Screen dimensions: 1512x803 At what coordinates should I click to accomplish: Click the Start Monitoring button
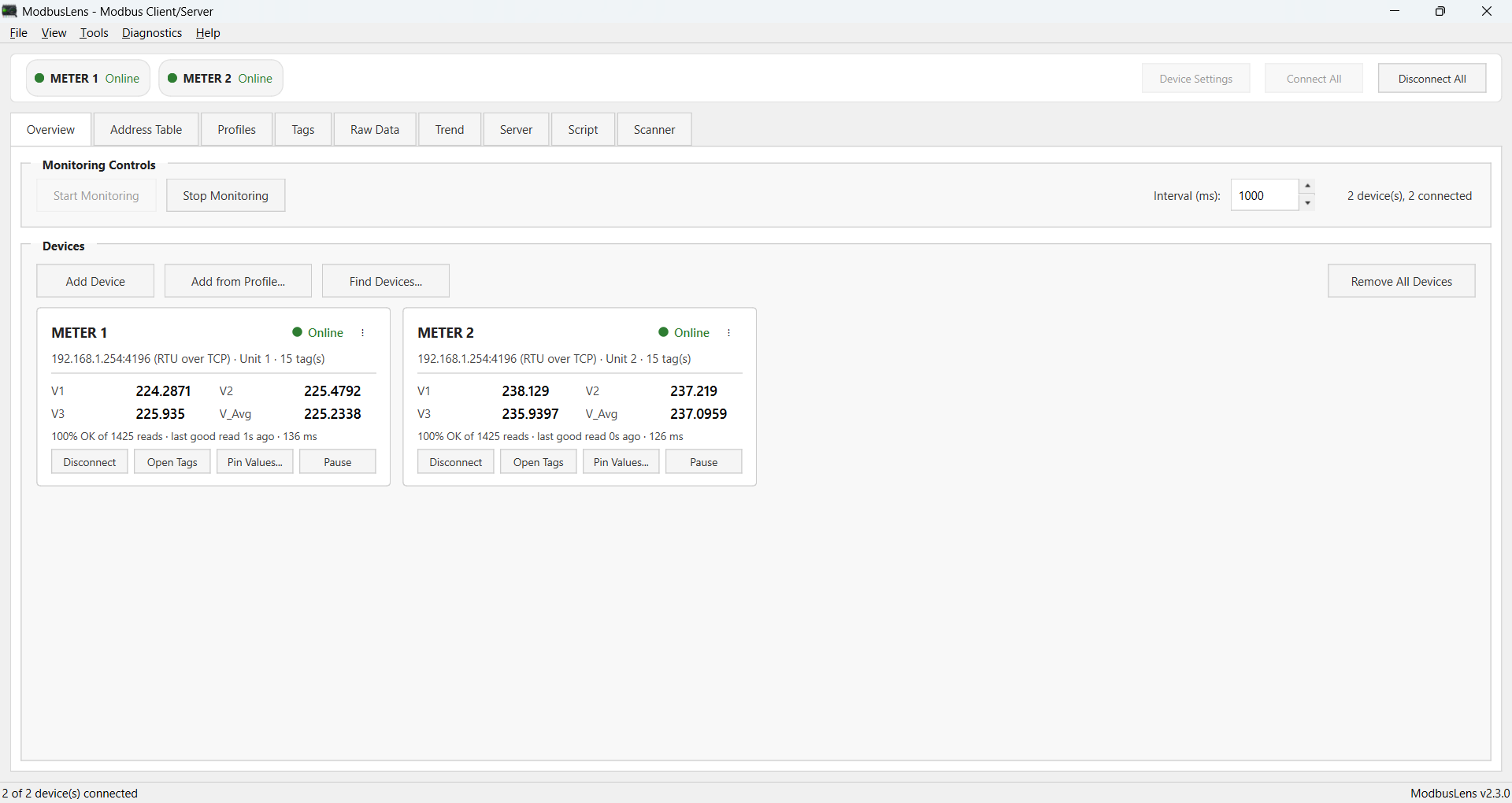click(x=96, y=196)
